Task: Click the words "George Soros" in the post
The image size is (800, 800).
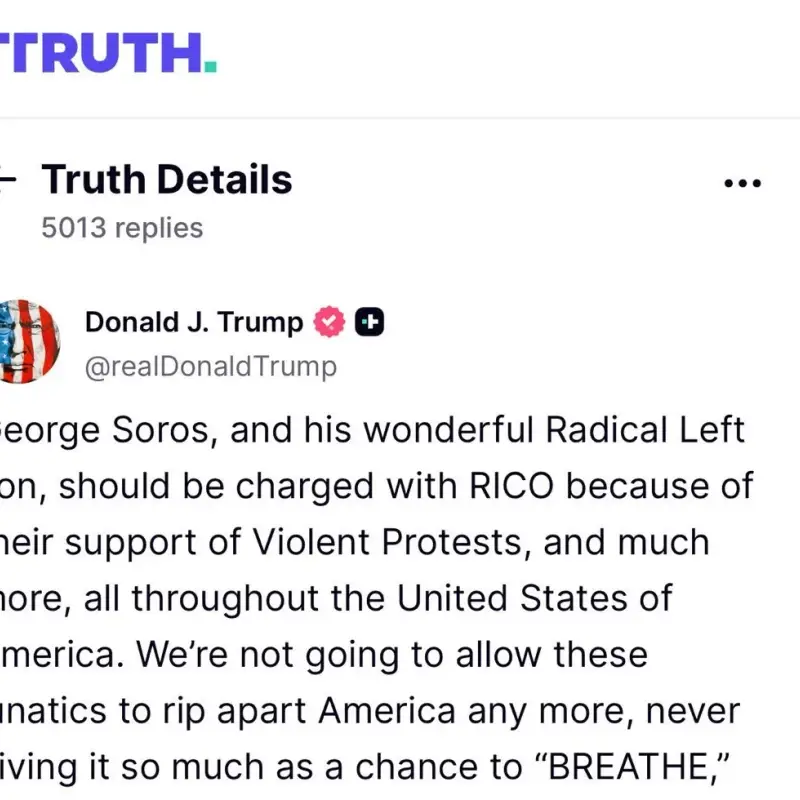Action: 112,430
